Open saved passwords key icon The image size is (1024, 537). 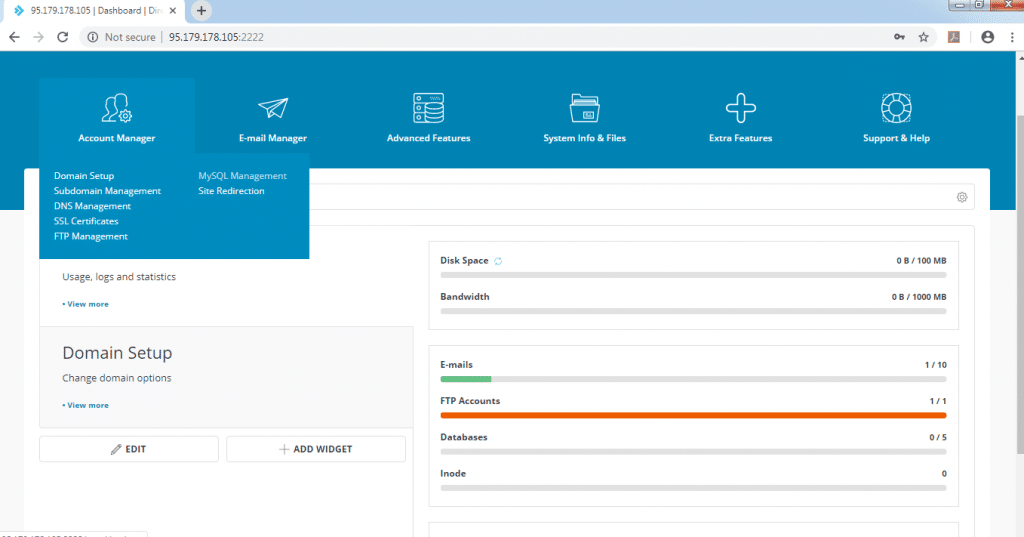[x=899, y=37]
